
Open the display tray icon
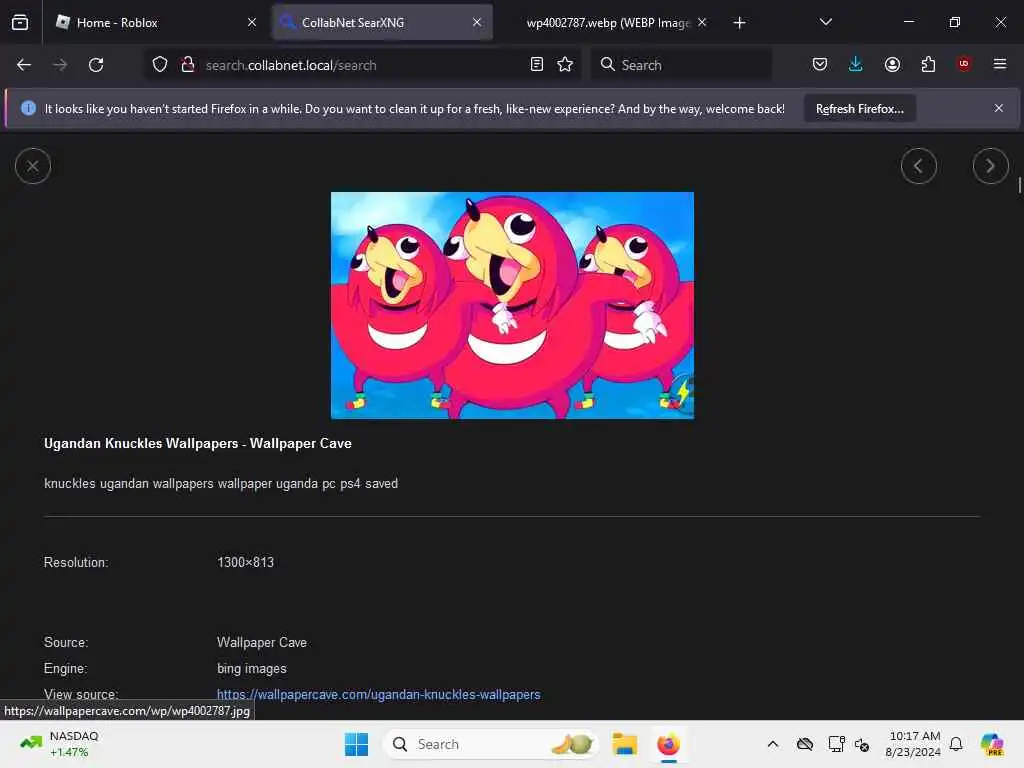tap(836, 744)
